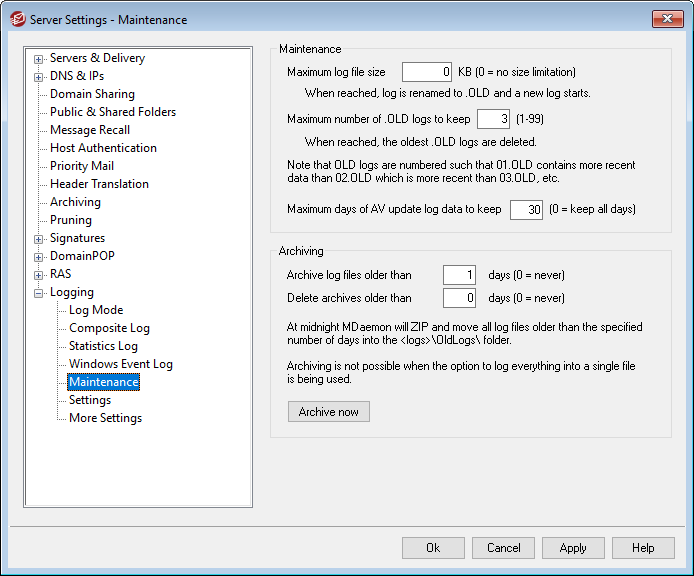Expand the Servers & Delivery tree node
The image size is (694, 576).
pos(39,58)
